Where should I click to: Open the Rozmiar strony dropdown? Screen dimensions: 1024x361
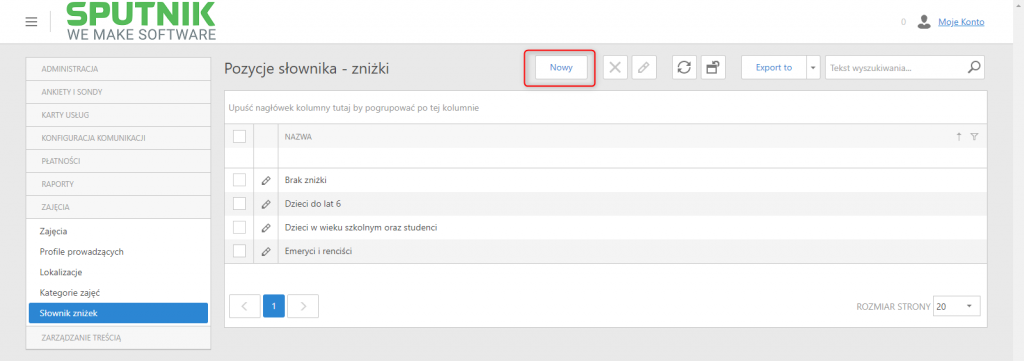[957, 306]
